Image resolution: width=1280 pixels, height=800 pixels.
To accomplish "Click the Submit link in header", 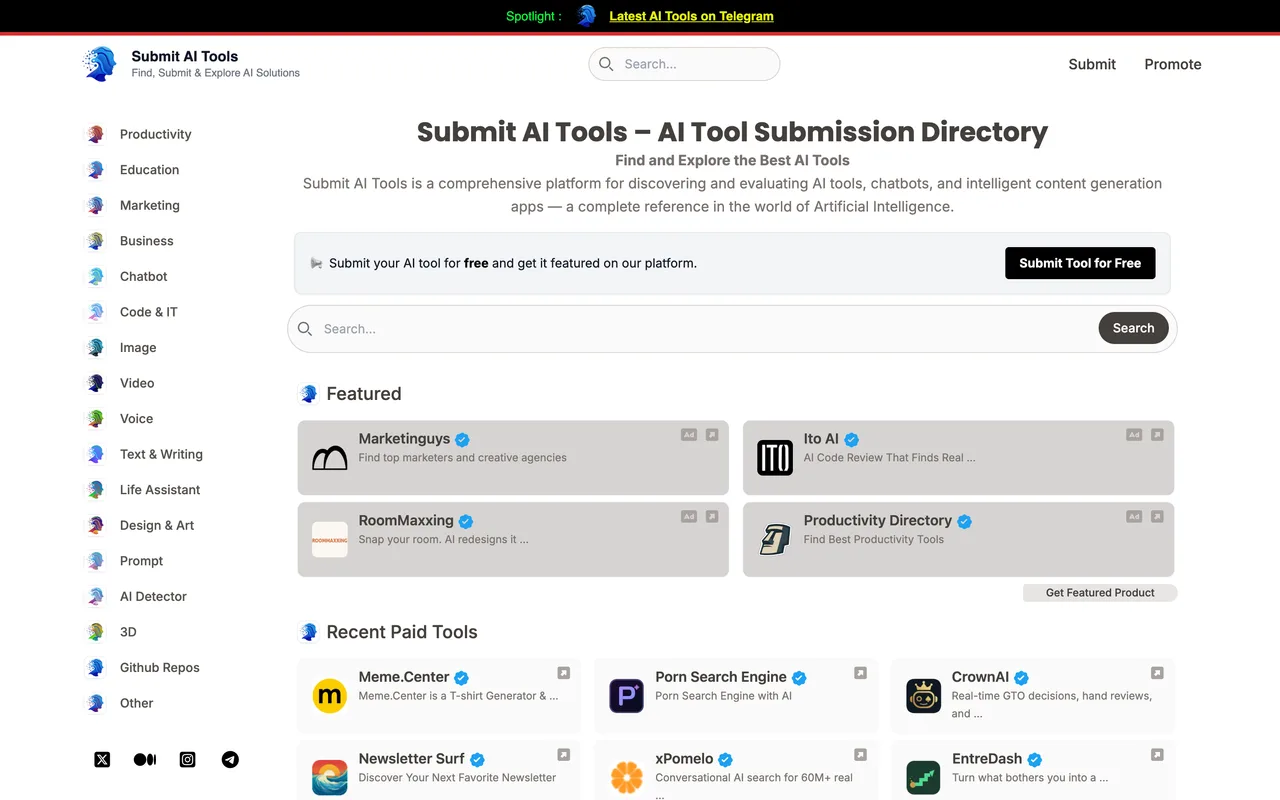I will 1092,64.
